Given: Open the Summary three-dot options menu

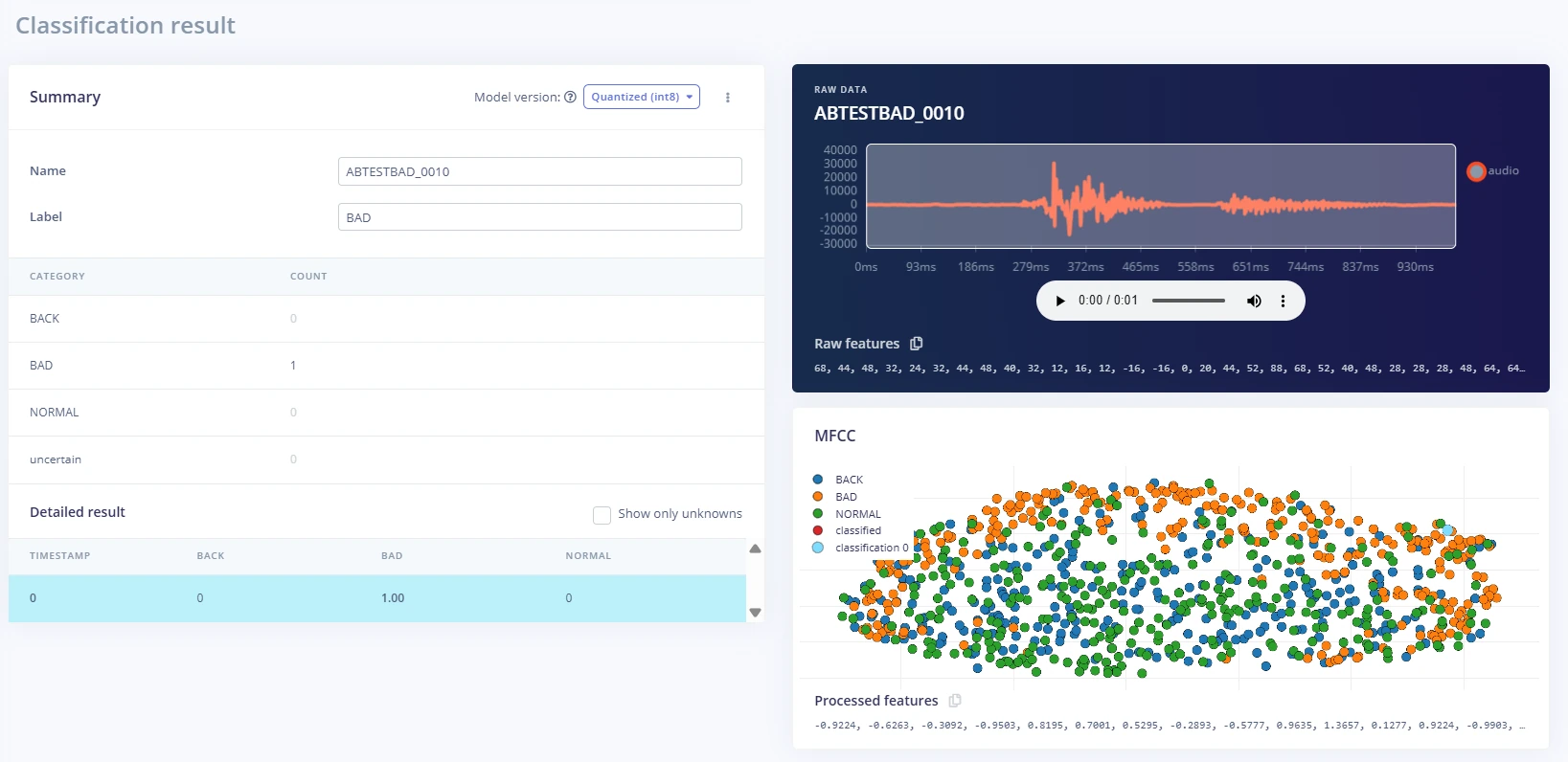Looking at the screenshot, I should (x=728, y=98).
